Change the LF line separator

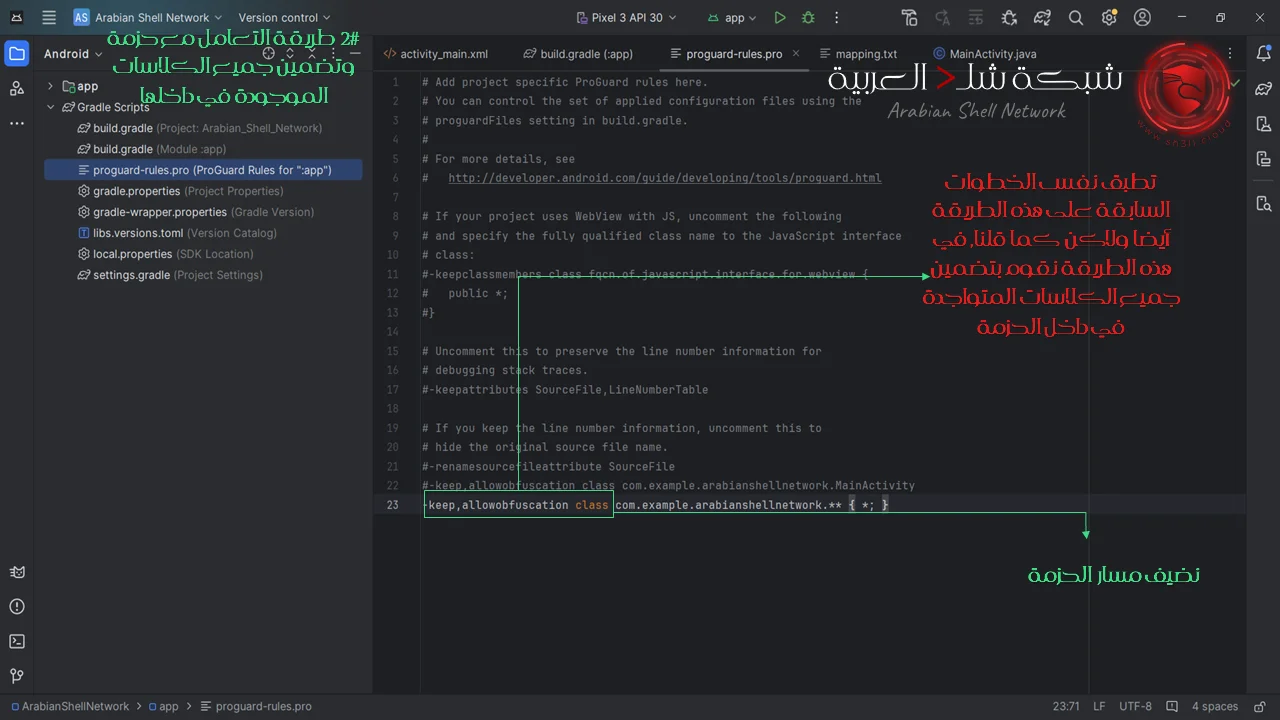pos(1098,706)
